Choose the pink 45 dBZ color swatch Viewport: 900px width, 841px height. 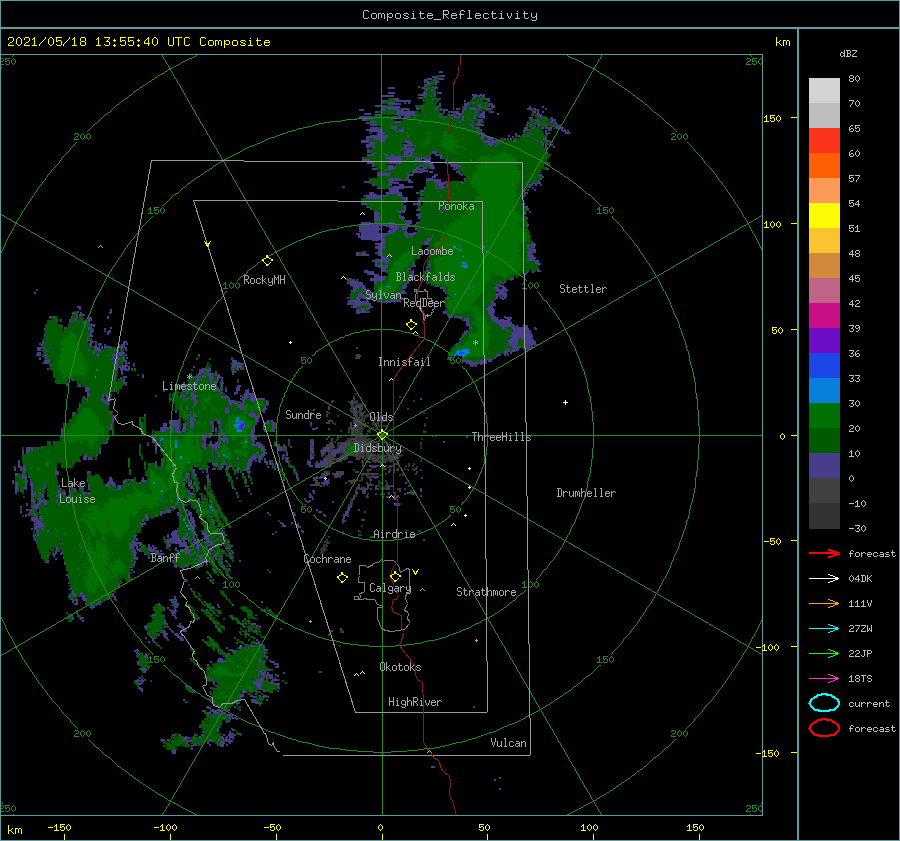pos(824,290)
